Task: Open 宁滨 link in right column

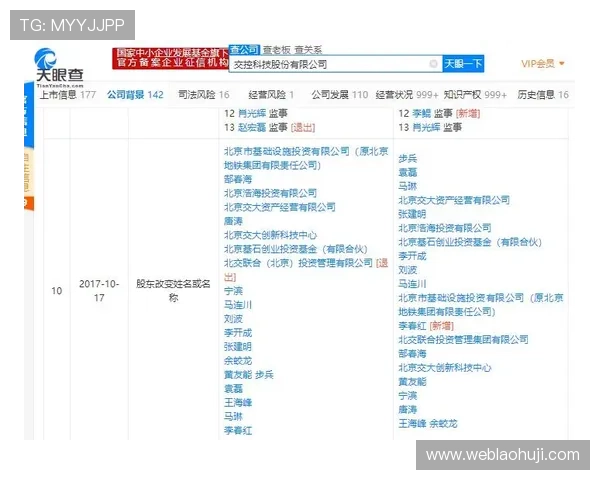Action: tap(408, 396)
